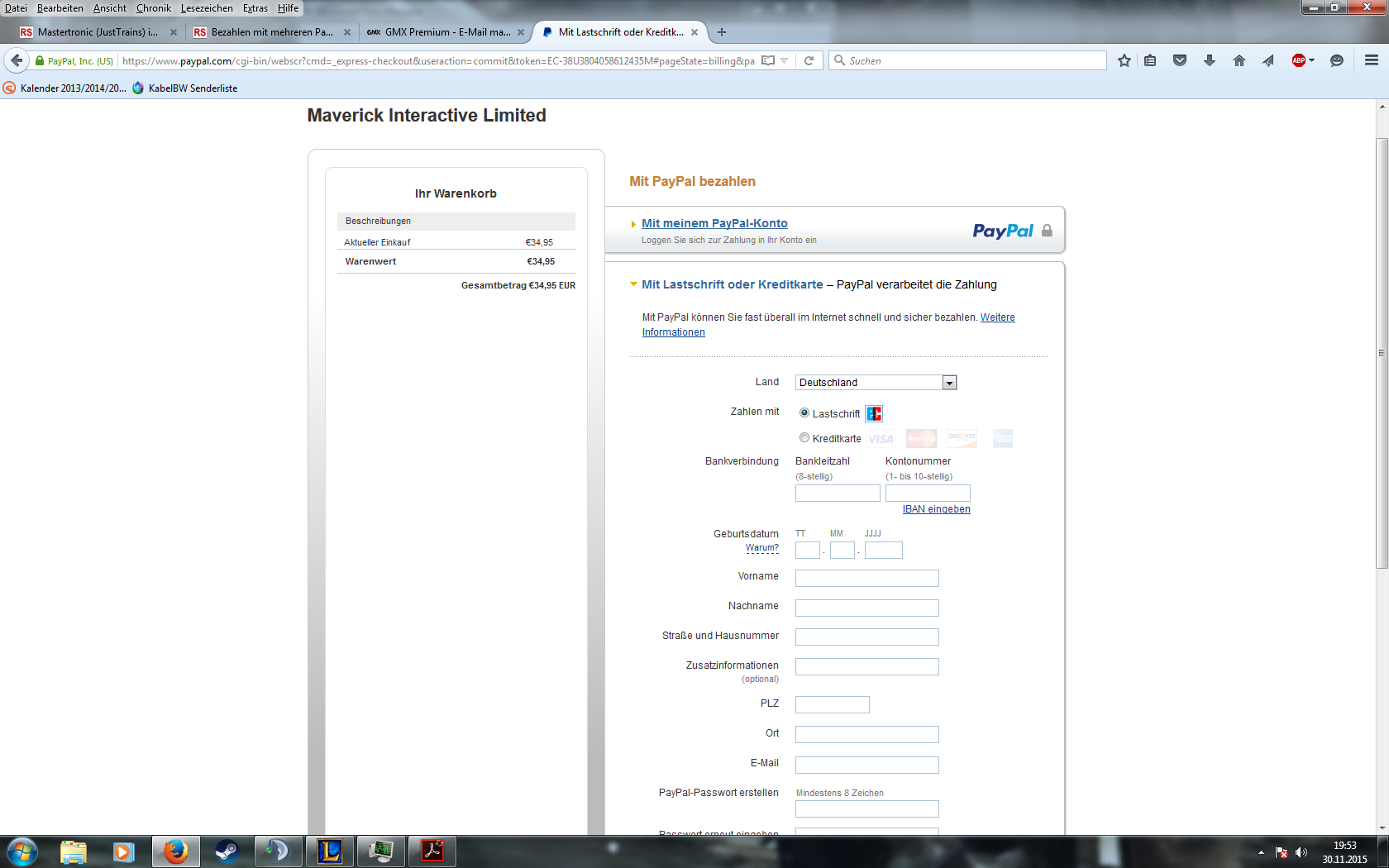Click the volume speaker tray icon

coord(1301,852)
